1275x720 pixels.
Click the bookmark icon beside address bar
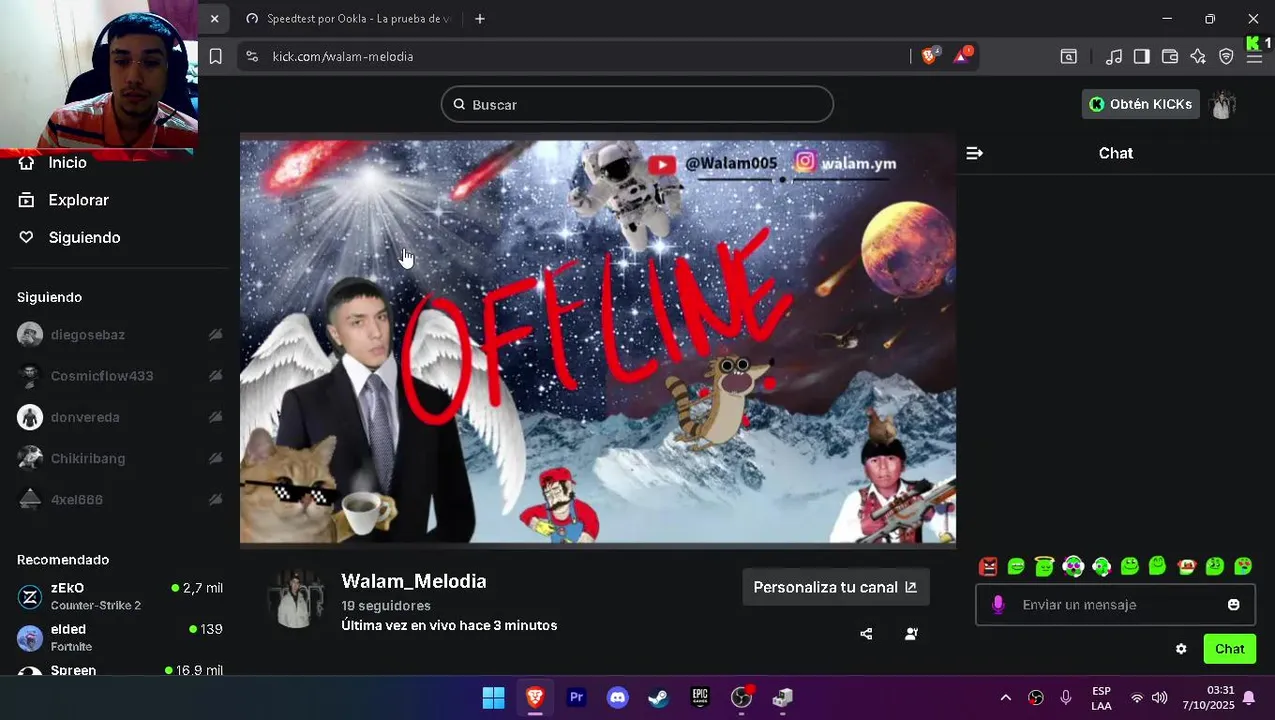point(215,57)
